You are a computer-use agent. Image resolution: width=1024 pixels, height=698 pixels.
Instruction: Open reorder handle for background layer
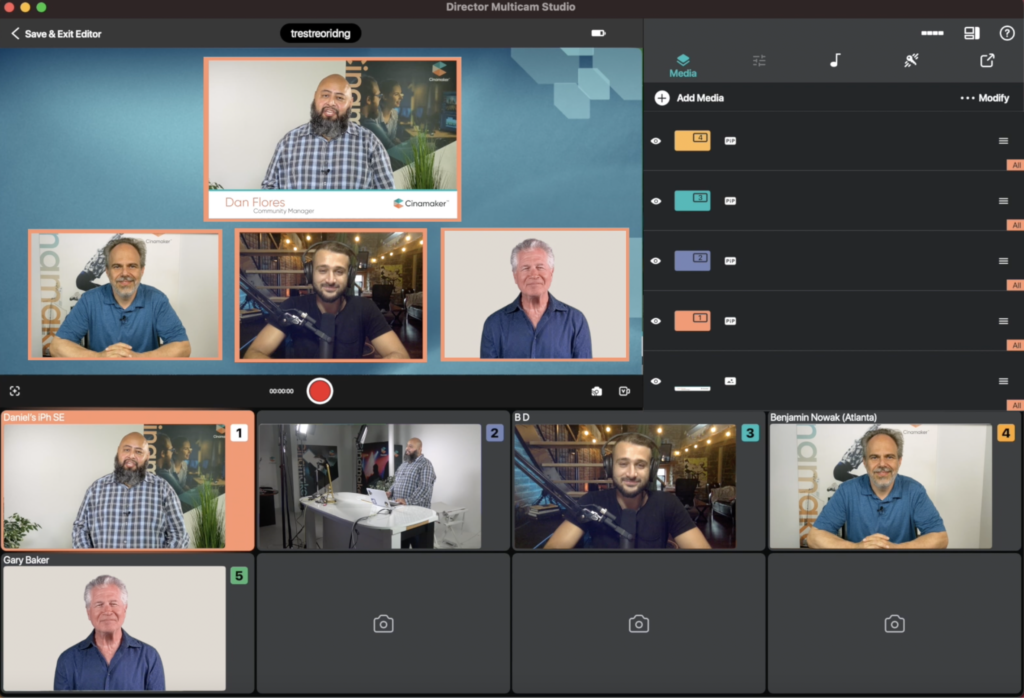coord(1003,381)
